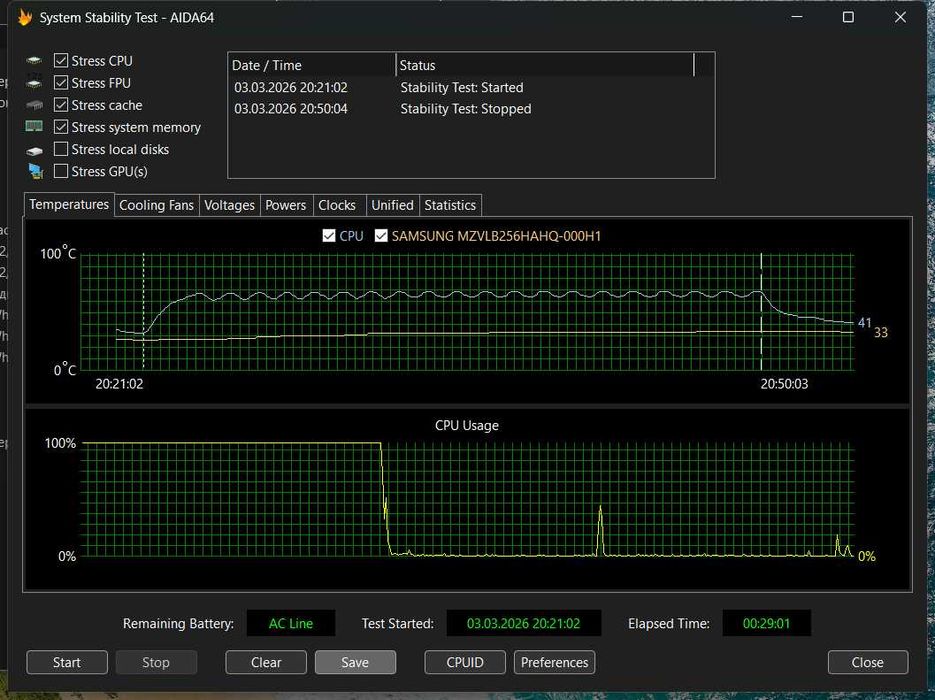The image size is (935, 700).
Task: Click the cache chip icon beside Stress cache
Action: (35, 106)
